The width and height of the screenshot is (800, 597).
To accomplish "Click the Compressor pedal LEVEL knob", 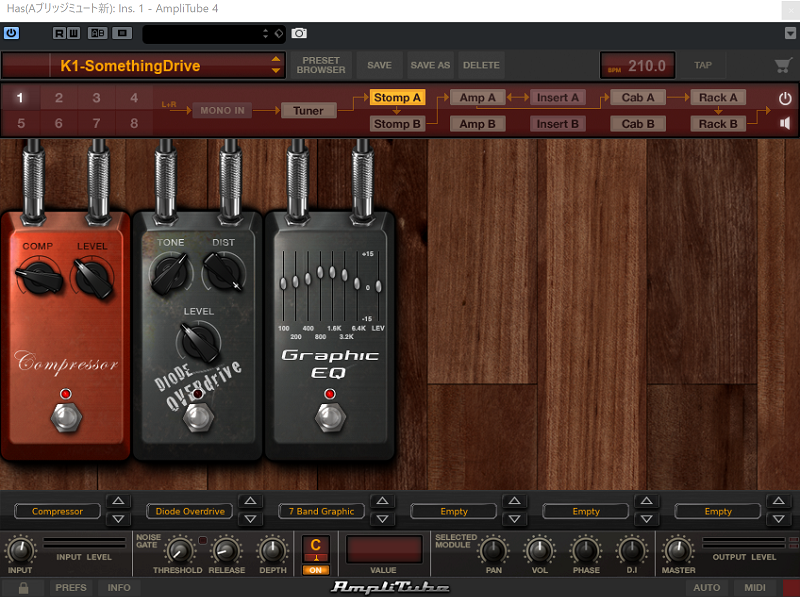I will (93, 276).
